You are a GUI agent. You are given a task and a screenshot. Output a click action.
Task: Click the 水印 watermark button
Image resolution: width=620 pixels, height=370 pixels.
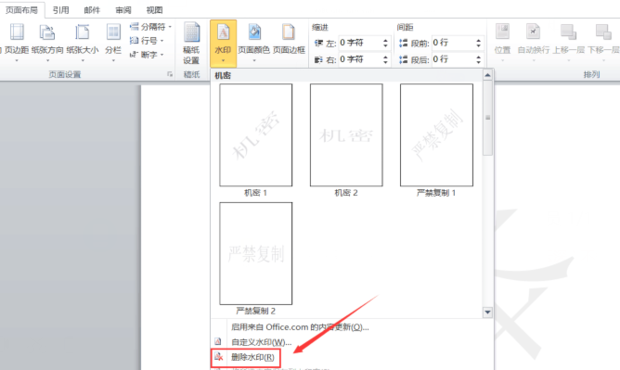pos(223,43)
